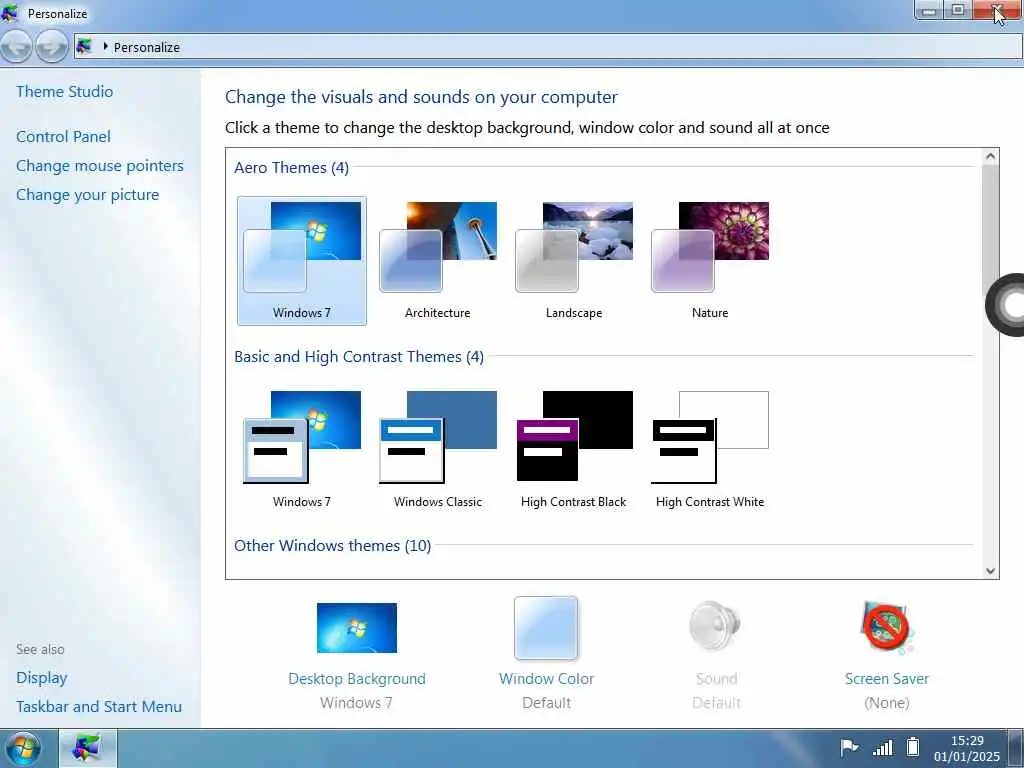Click the Desktop Background link
Image resolution: width=1024 pixels, height=768 pixels.
[x=357, y=679]
